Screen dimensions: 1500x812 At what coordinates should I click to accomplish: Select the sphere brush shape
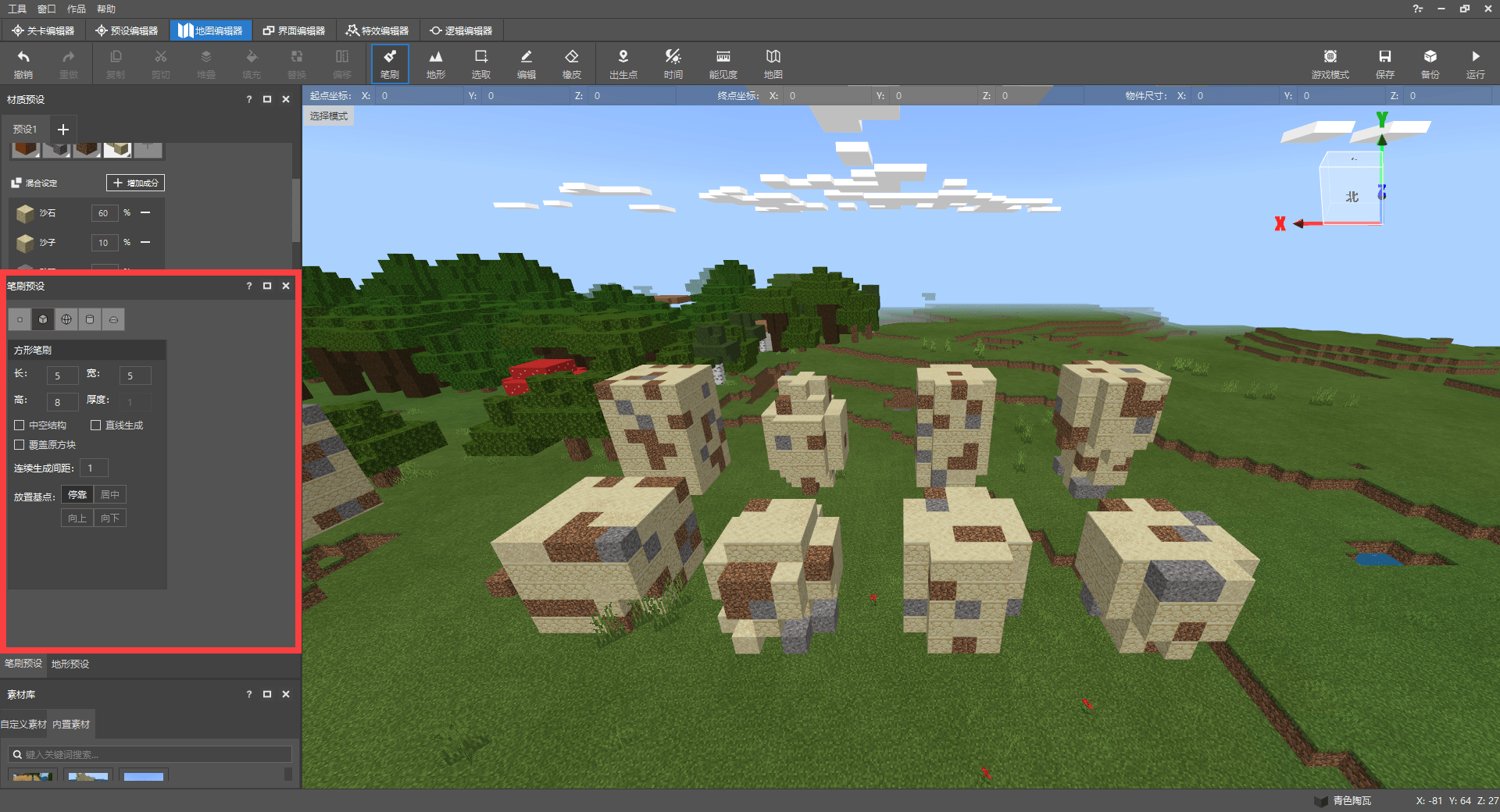(x=66, y=319)
